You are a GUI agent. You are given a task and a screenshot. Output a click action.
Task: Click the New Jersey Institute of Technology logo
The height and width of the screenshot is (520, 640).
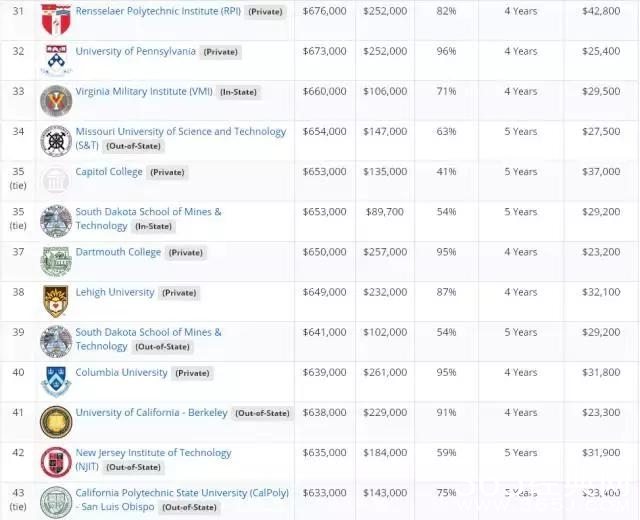pos(56,462)
